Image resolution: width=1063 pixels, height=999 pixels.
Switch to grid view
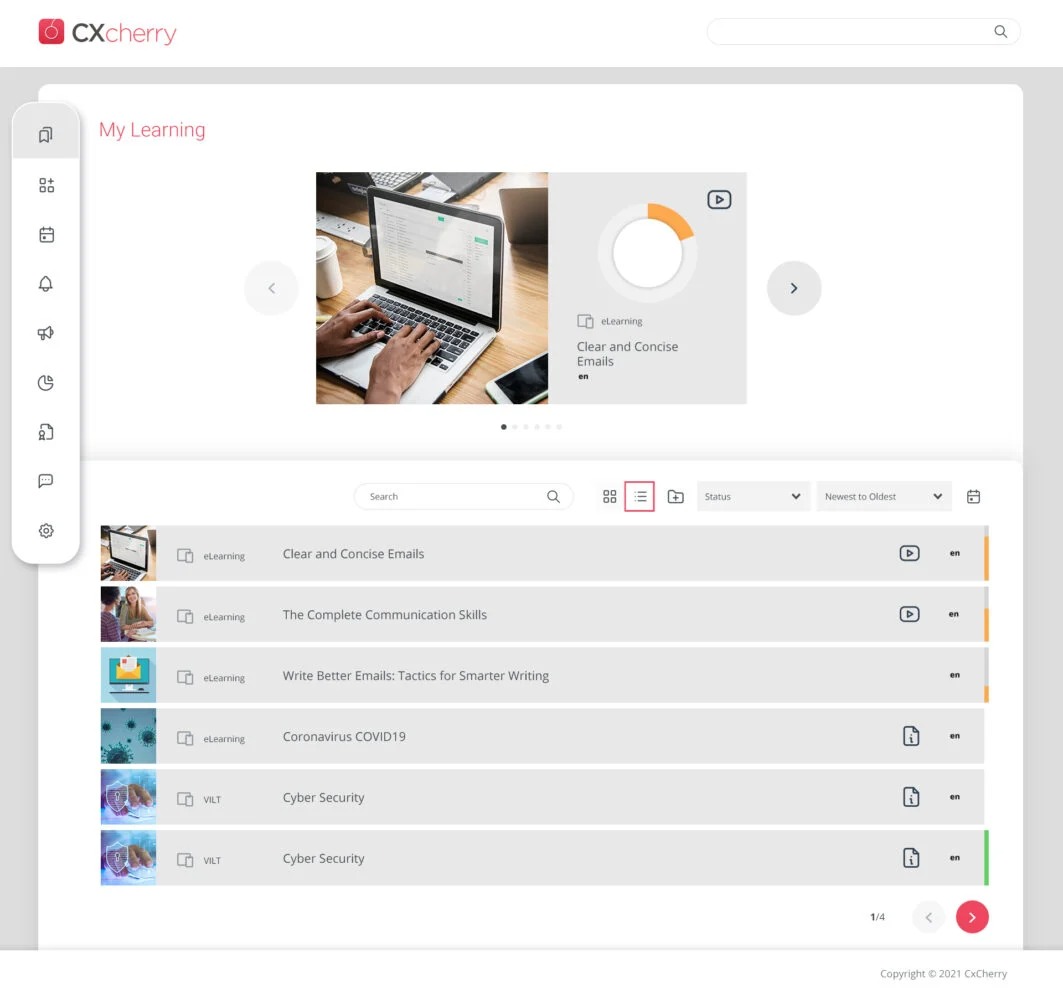pos(609,497)
